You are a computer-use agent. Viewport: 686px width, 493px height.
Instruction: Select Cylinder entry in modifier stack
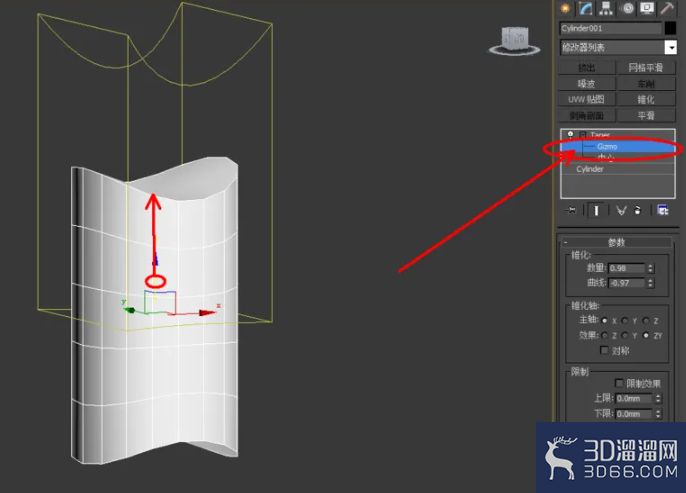618,169
